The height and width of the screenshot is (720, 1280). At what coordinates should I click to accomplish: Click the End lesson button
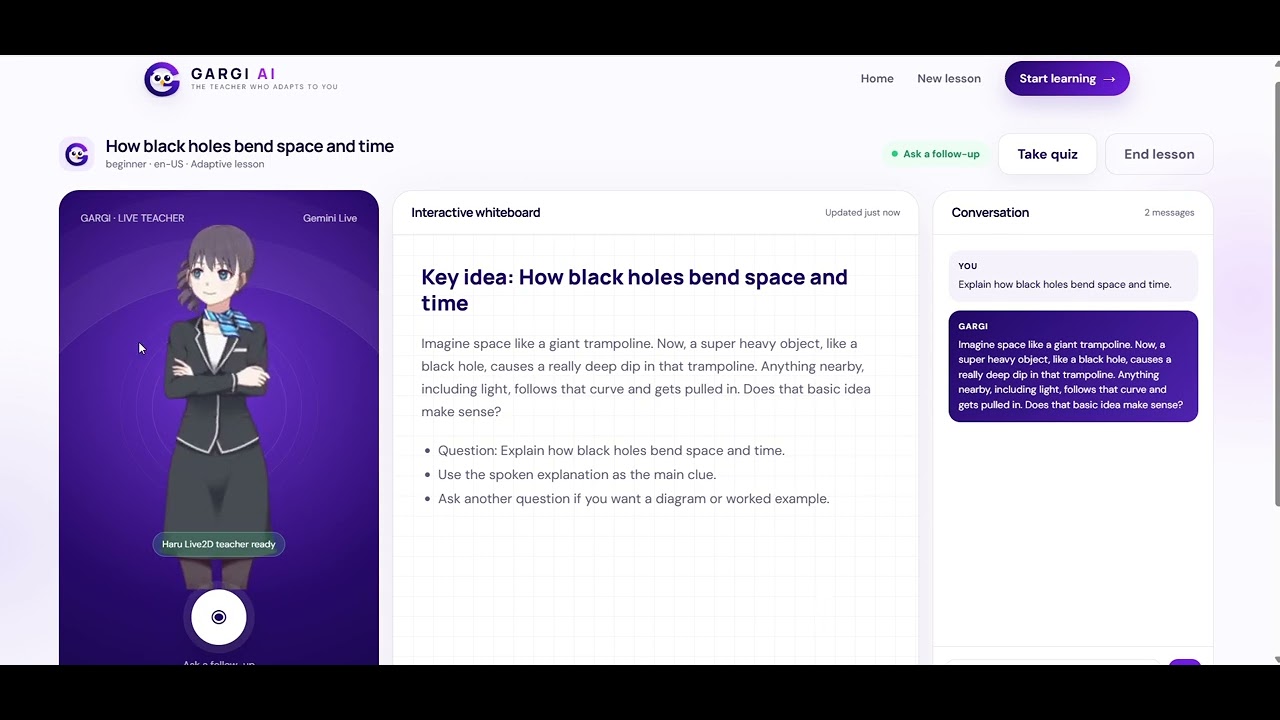[1159, 154]
